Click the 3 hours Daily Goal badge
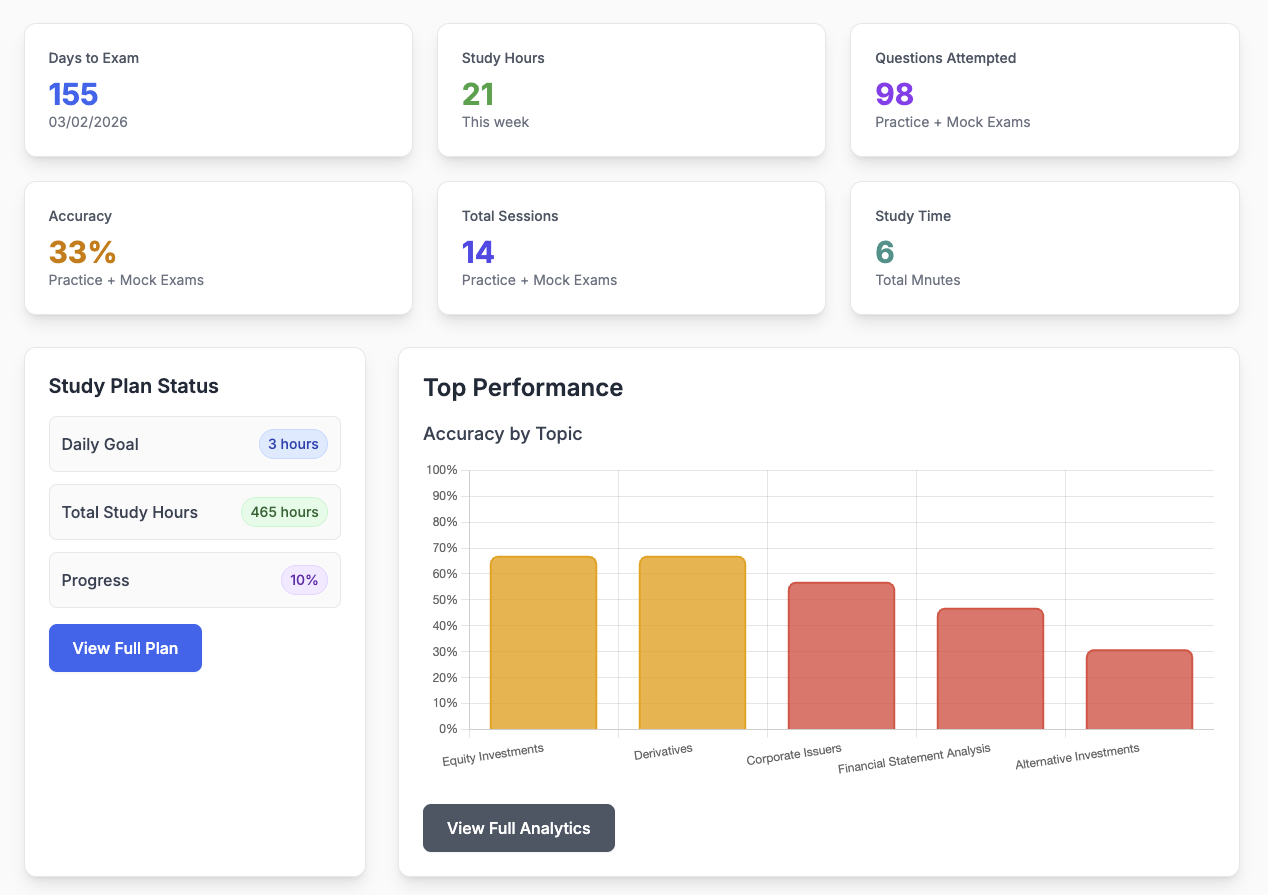1268x895 pixels. pyautogui.click(x=293, y=444)
